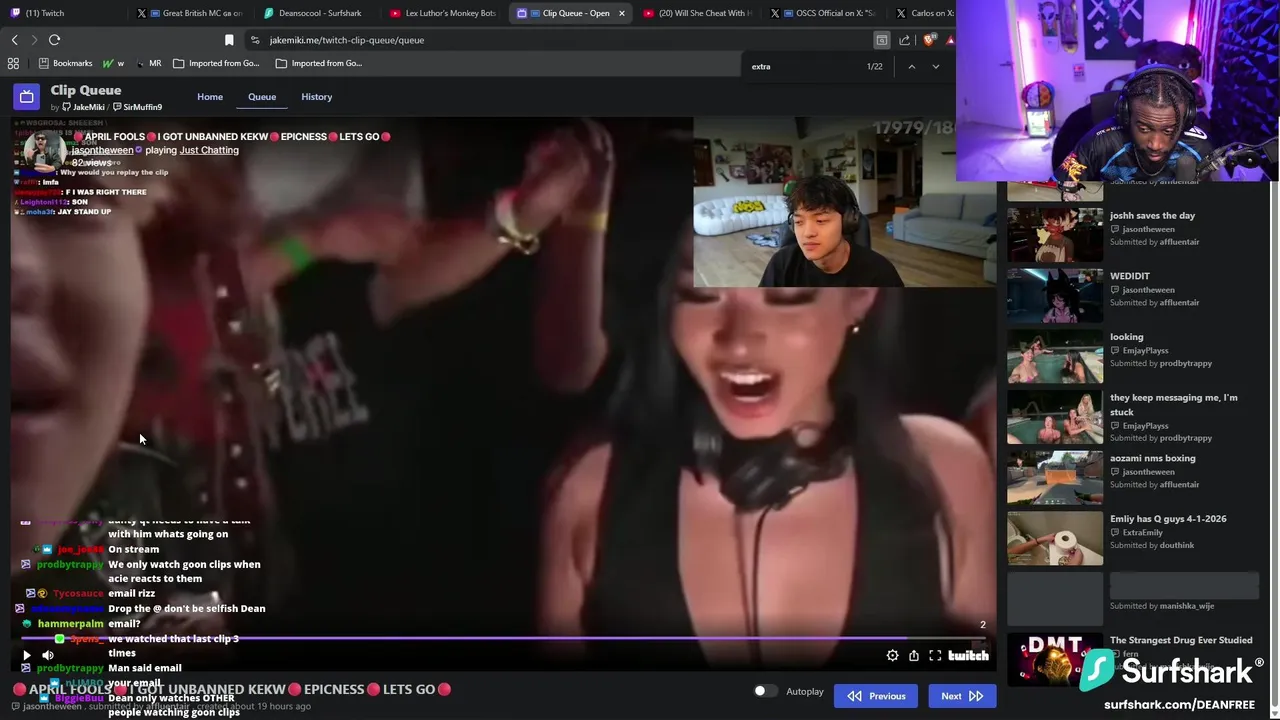Go to the Previous clip
The height and width of the screenshot is (720, 1280).
(x=876, y=696)
